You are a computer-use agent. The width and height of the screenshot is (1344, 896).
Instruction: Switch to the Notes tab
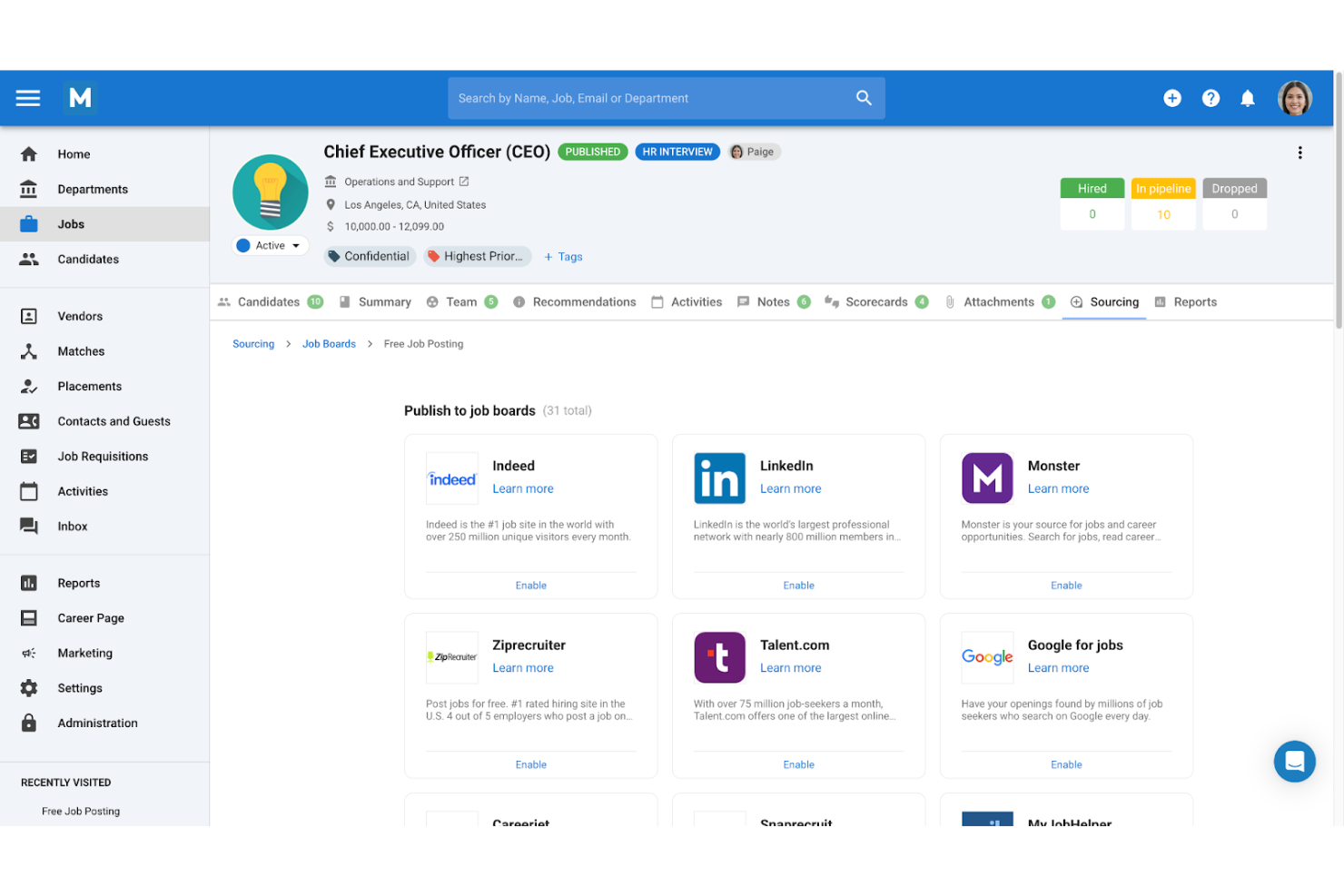tap(774, 302)
